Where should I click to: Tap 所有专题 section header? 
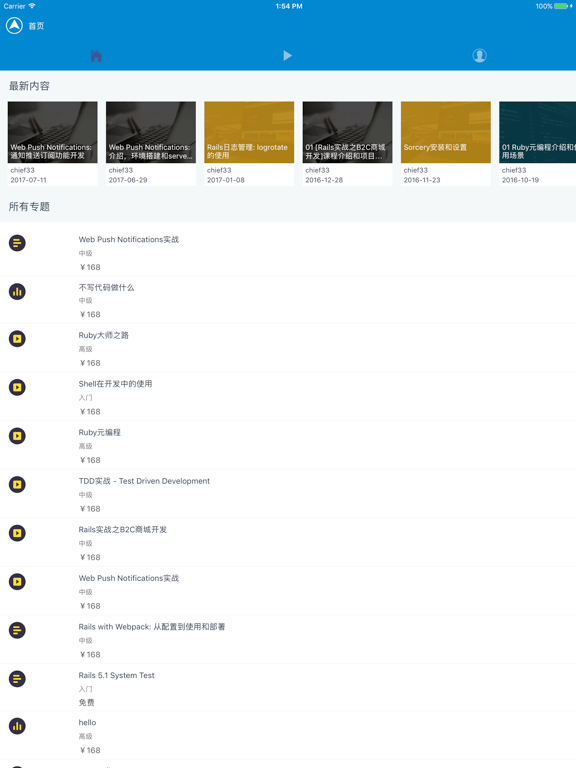[x=29, y=207]
